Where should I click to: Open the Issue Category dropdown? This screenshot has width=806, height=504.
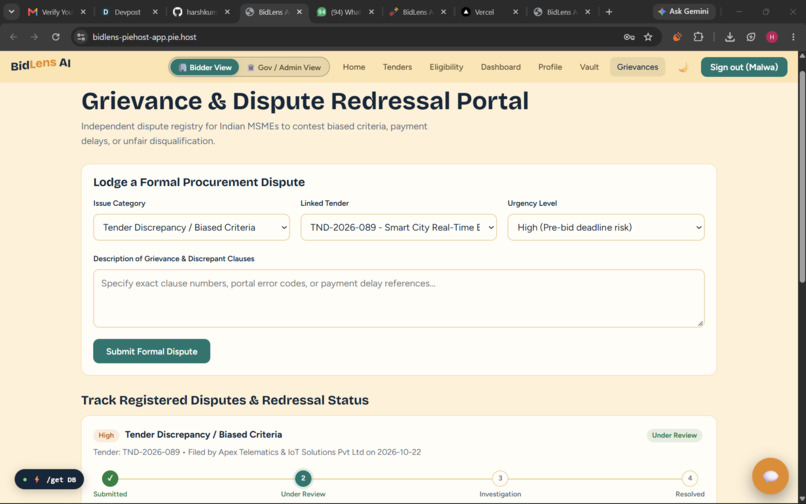coord(191,227)
